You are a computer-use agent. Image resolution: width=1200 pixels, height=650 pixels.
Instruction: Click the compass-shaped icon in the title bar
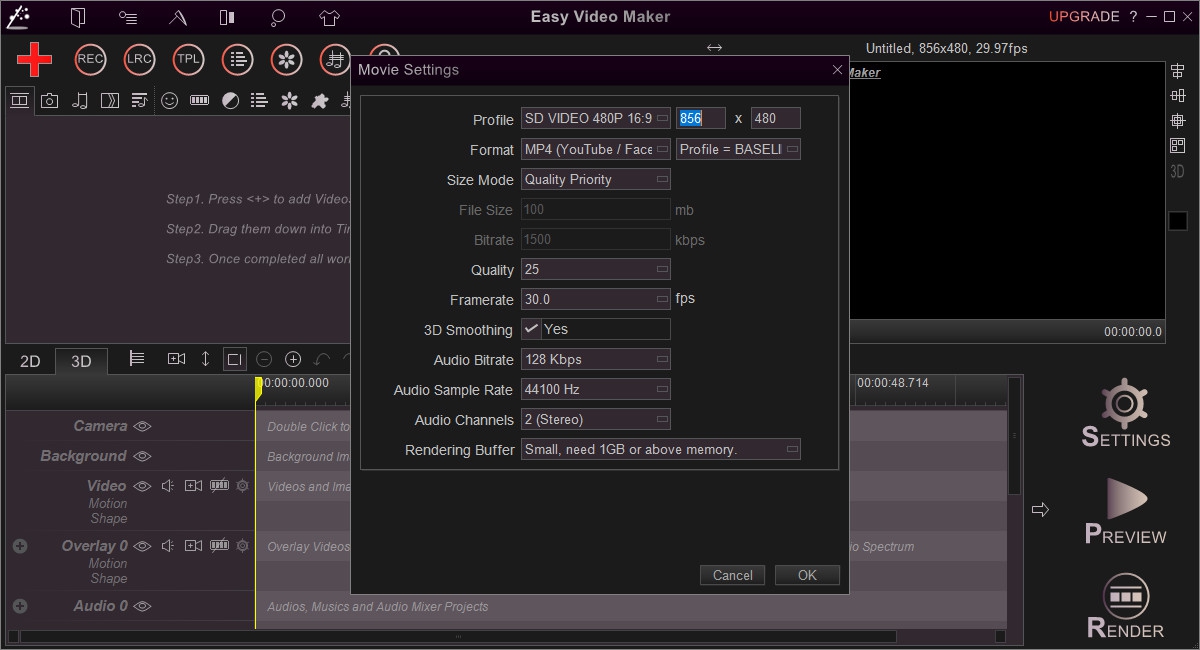point(178,17)
